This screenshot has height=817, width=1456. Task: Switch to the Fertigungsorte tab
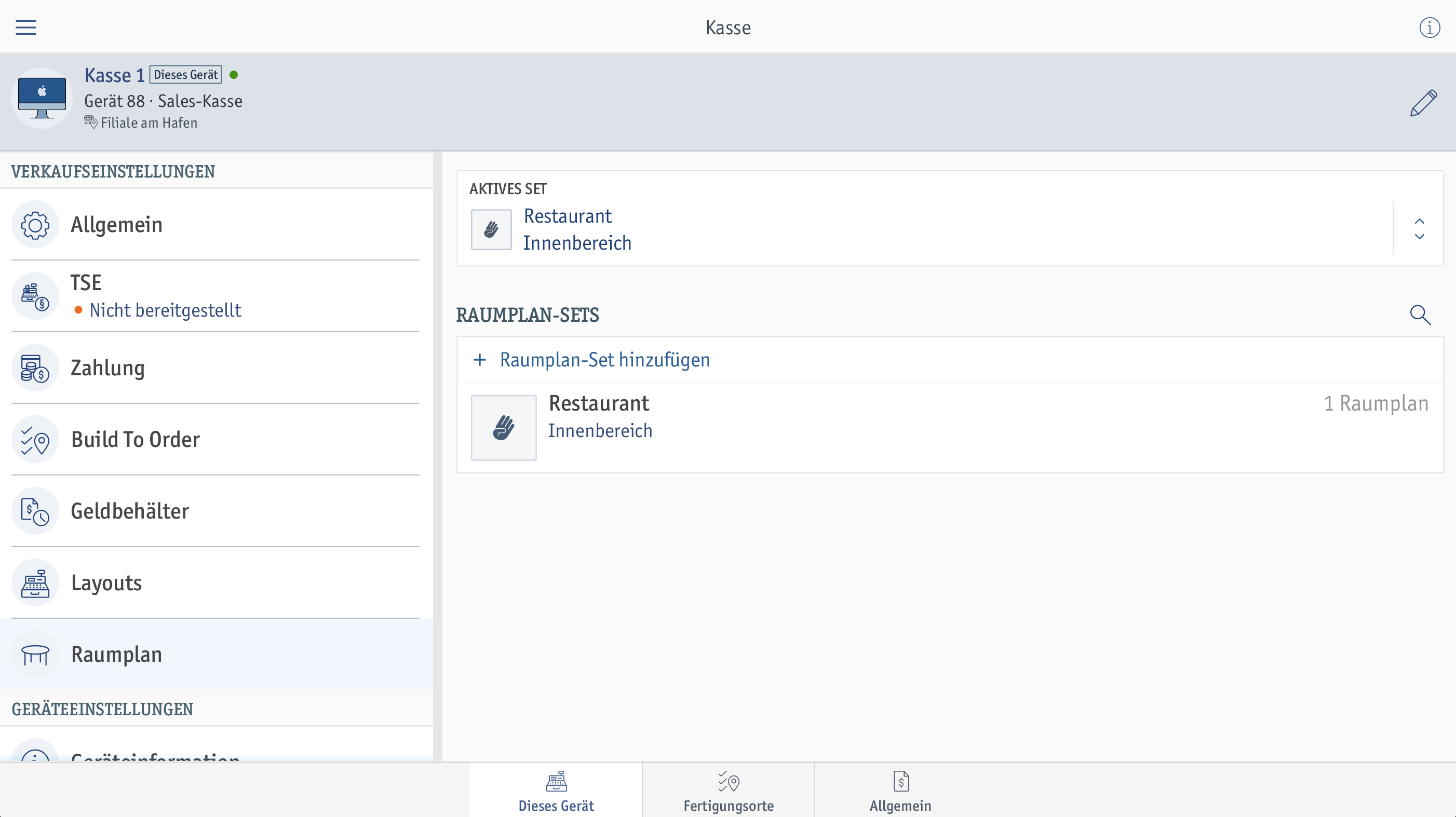point(729,790)
